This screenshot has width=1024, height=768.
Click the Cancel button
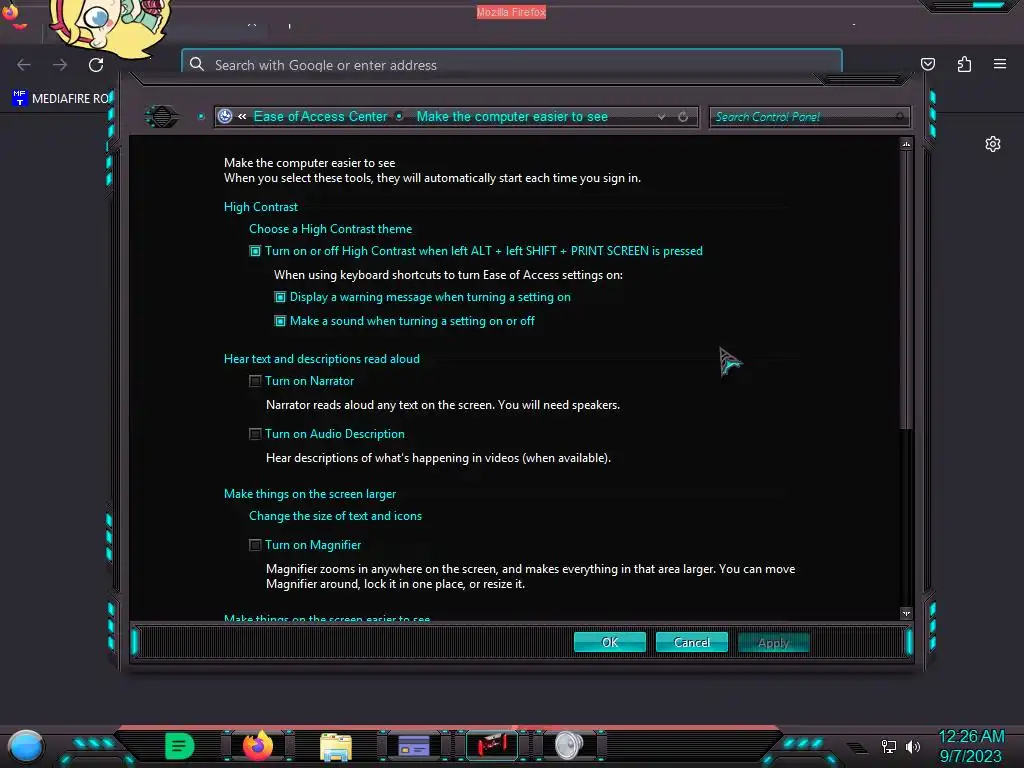[692, 643]
